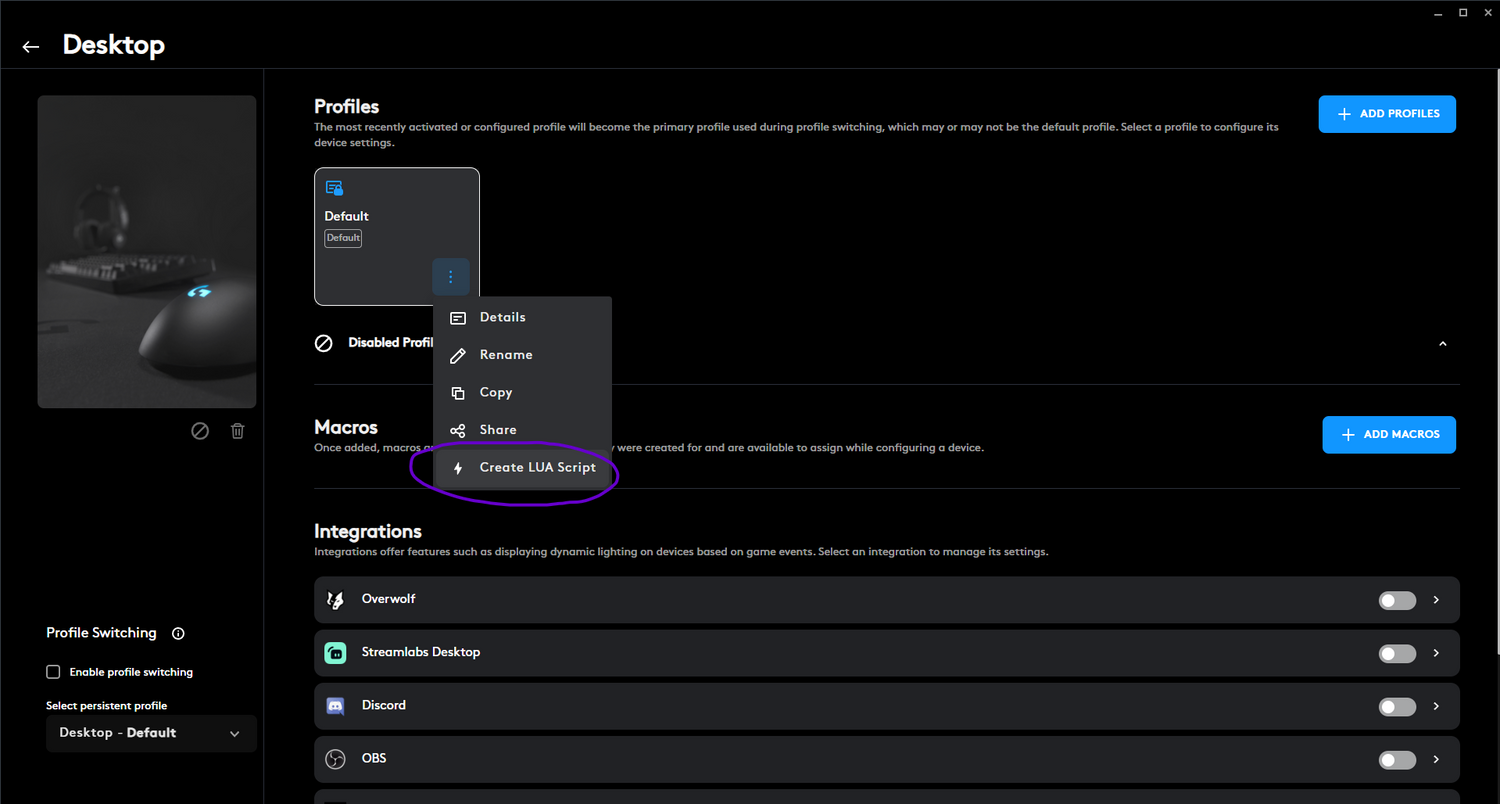Click the trash delete icon under the device image
The width and height of the screenshot is (1500, 804).
point(237,431)
